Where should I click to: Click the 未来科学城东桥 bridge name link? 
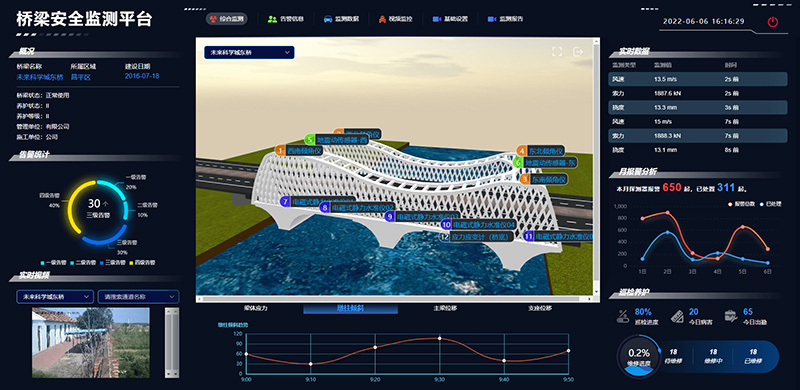(x=40, y=78)
